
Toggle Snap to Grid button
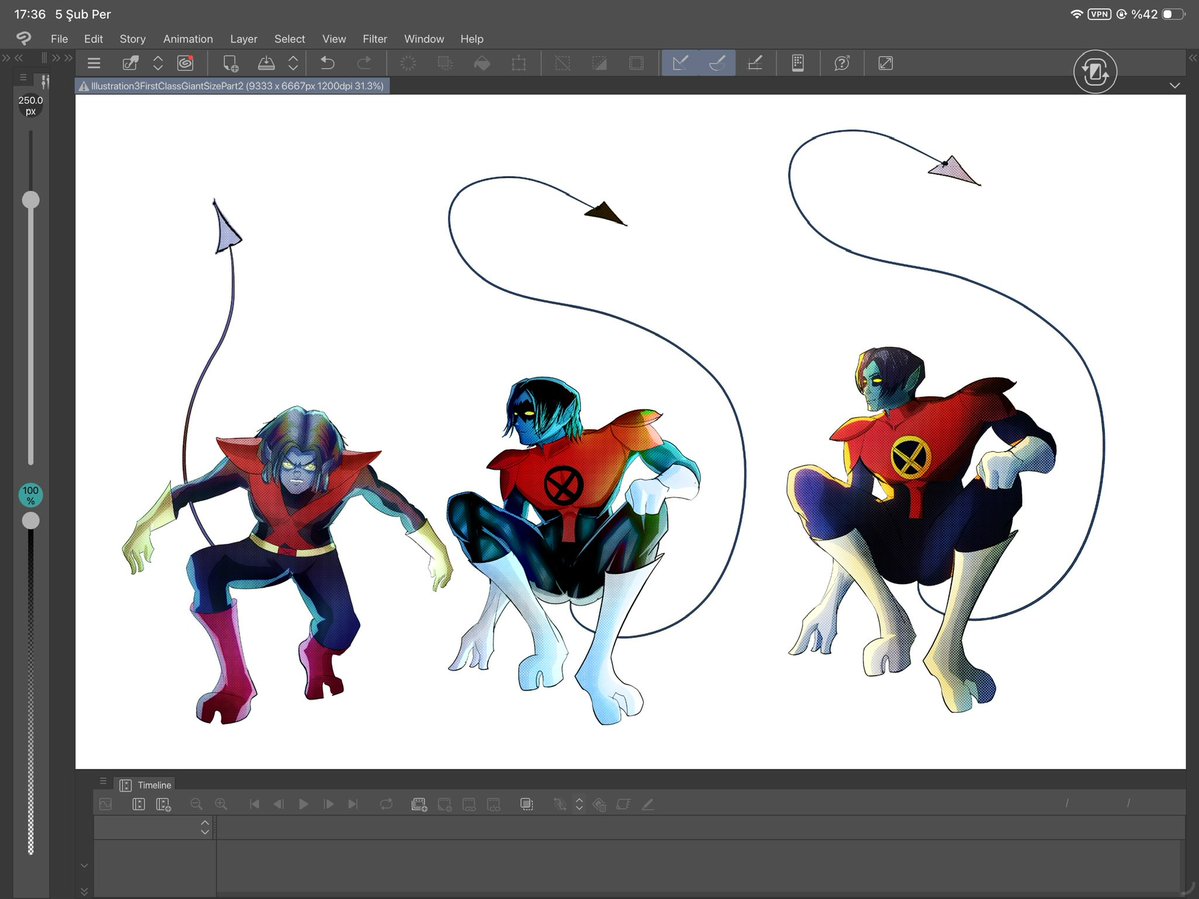pos(754,63)
